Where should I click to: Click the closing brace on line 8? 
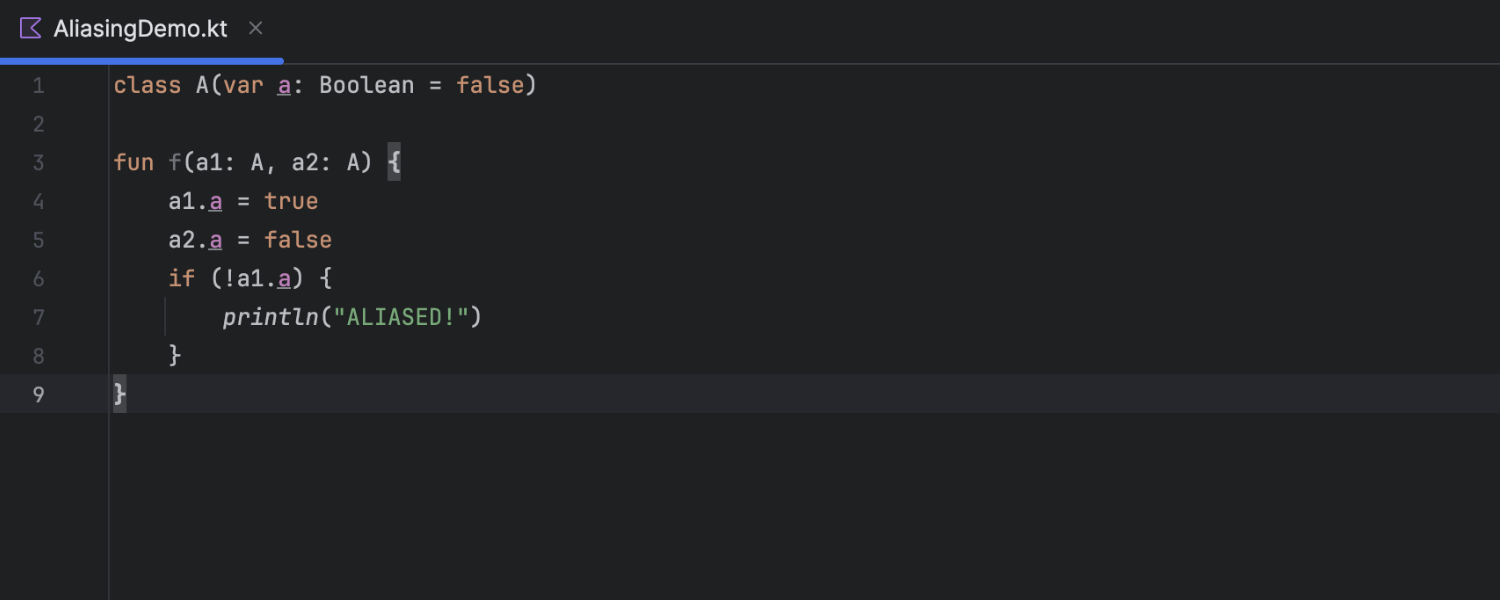click(175, 356)
